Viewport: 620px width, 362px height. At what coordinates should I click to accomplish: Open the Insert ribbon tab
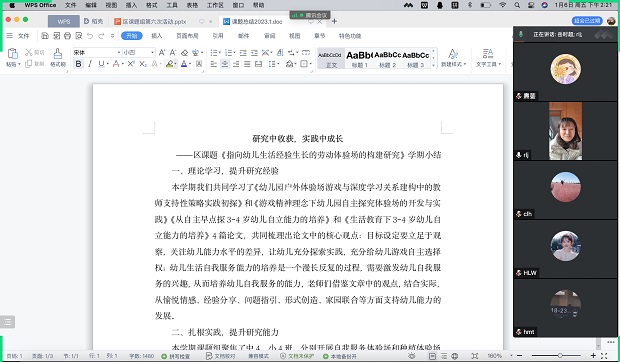(x=157, y=36)
